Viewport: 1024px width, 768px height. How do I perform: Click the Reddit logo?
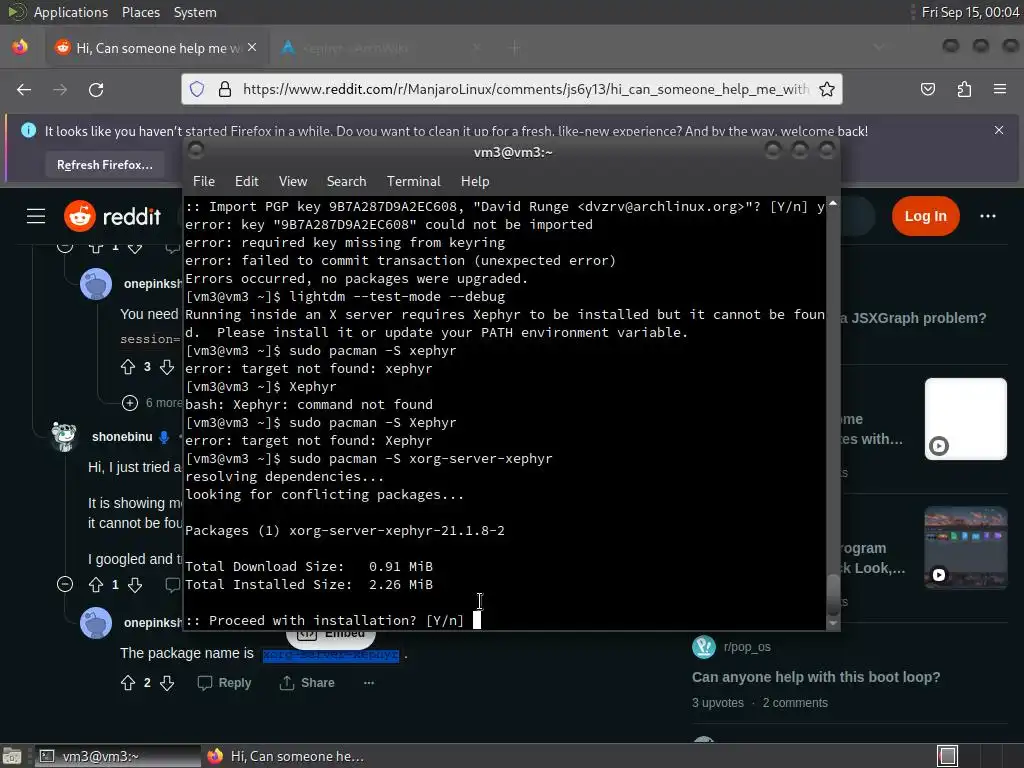[112, 216]
